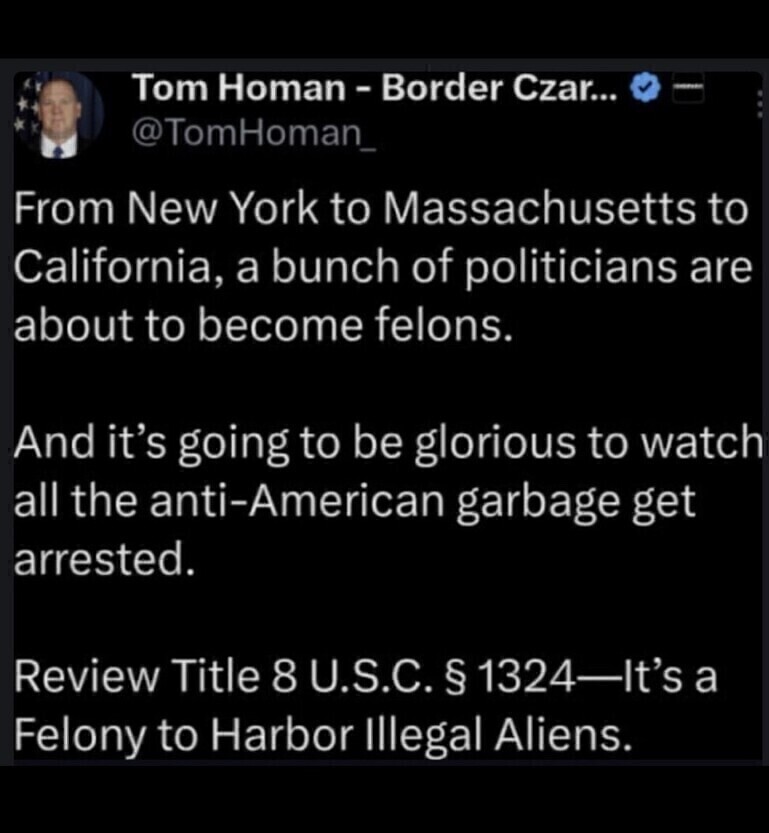Viewport: 769px width, 833px height.
Task: Click the word 'politicians' in the post
Action: tap(573, 267)
